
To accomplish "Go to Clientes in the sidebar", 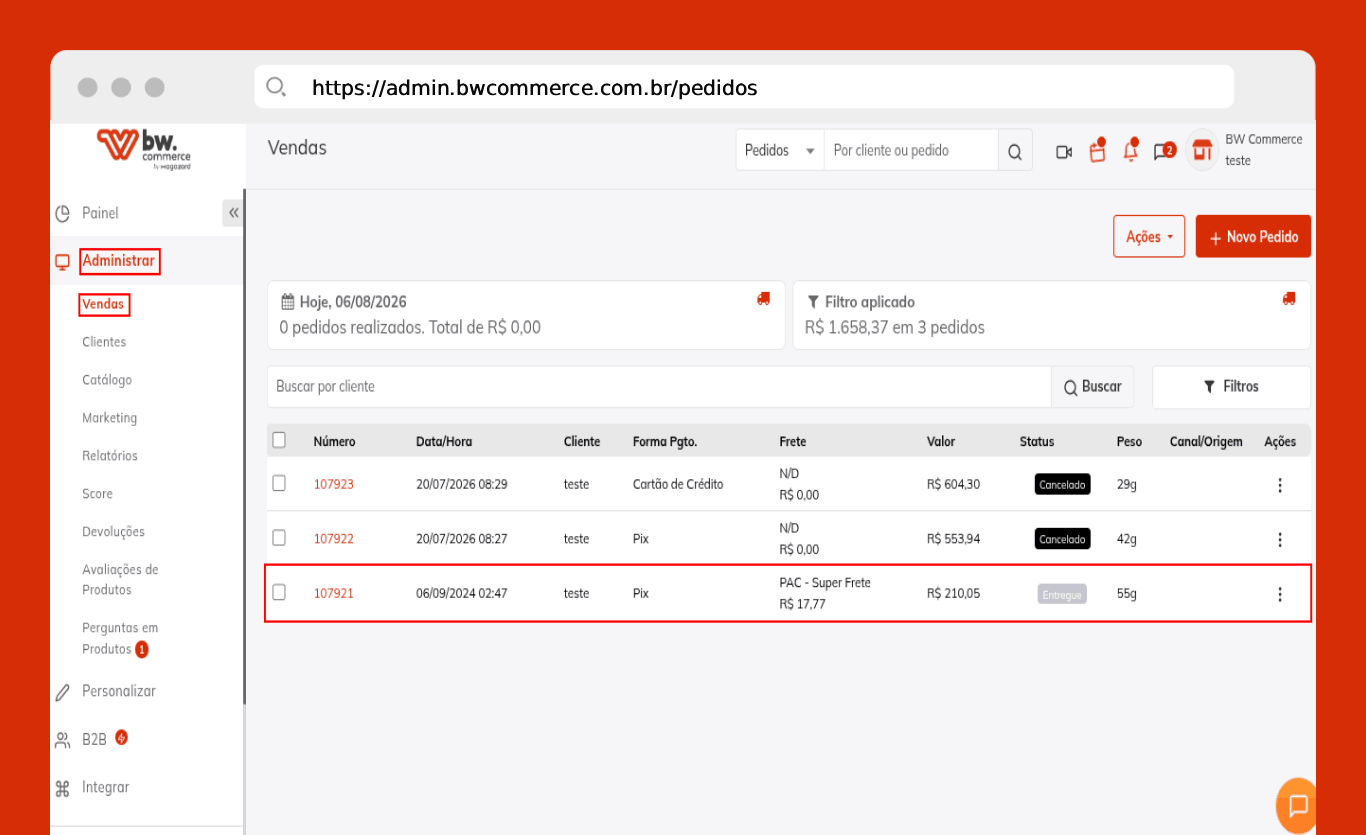I will 104,342.
